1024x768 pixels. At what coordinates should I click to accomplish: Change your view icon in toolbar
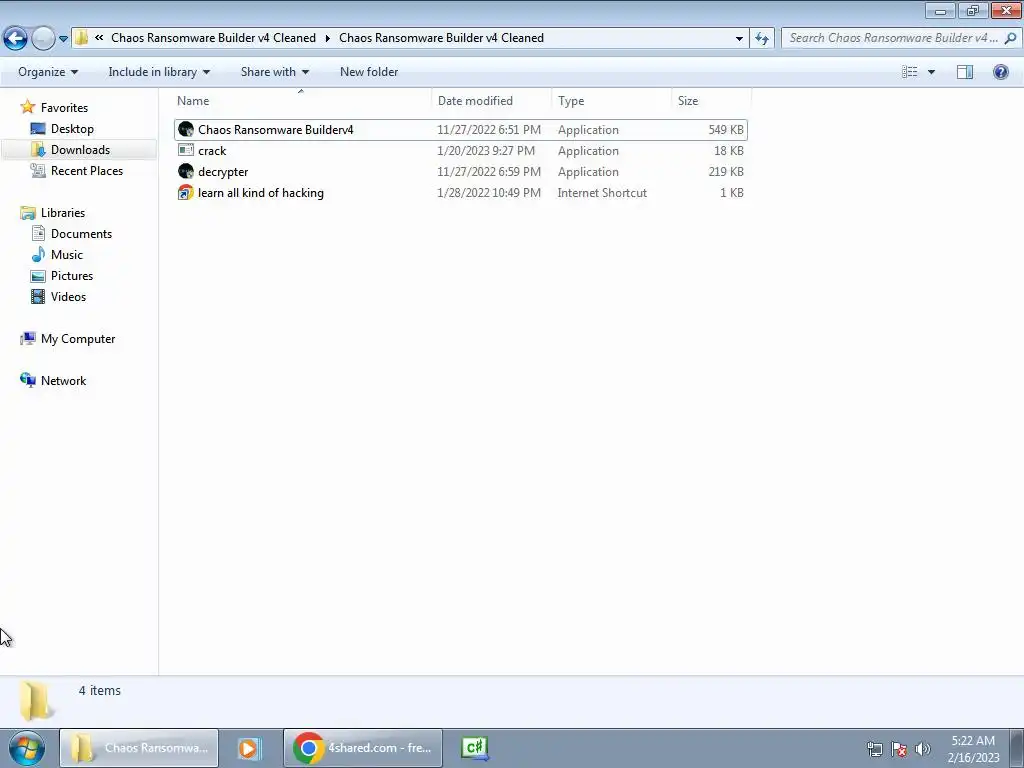pos(910,72)
